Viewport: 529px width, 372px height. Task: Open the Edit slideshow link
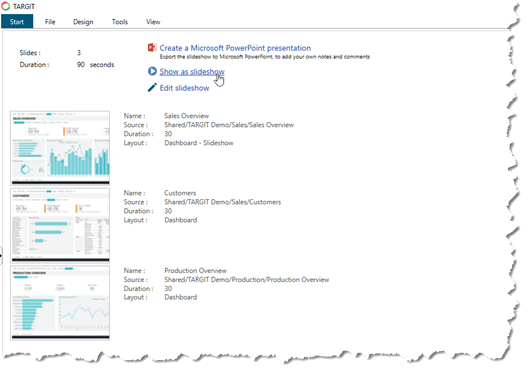[184, 88]
